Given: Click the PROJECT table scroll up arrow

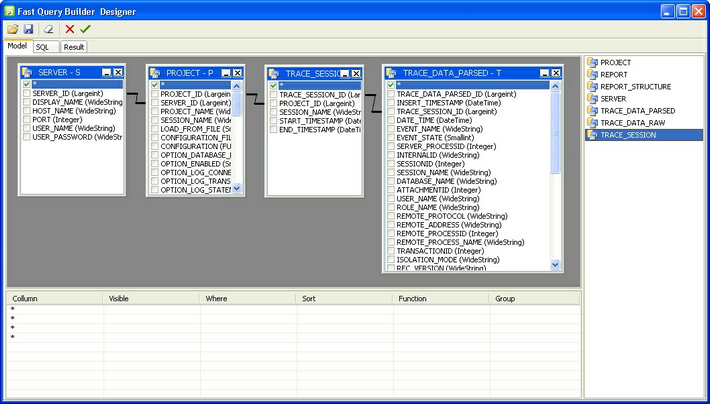Looking at the screenshot, I should point(237,86).
